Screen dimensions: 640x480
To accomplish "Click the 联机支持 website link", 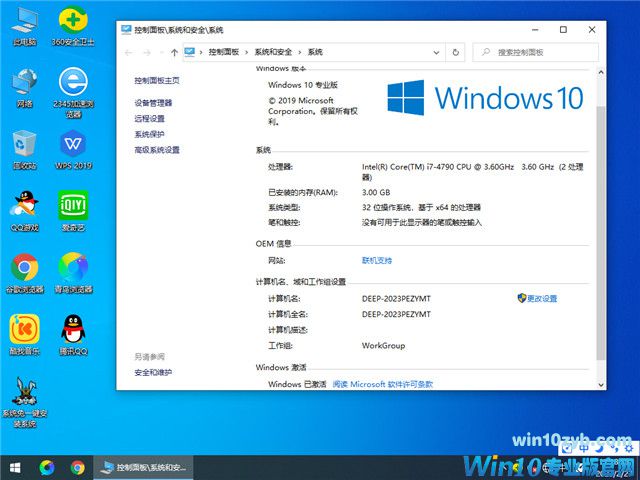I will [377, 260].
